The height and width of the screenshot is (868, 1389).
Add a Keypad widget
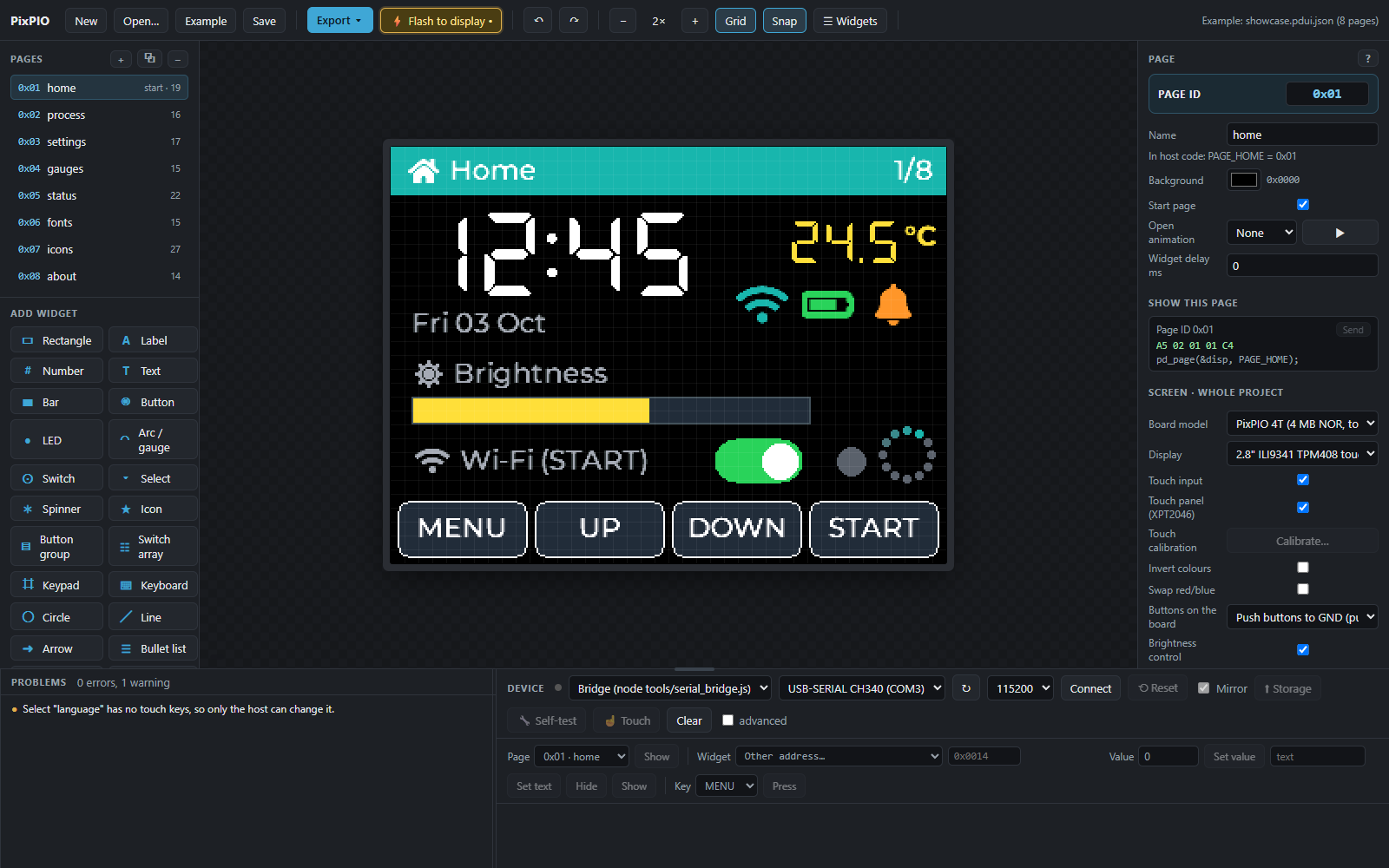pyautogui.click(x=57, y=585)
